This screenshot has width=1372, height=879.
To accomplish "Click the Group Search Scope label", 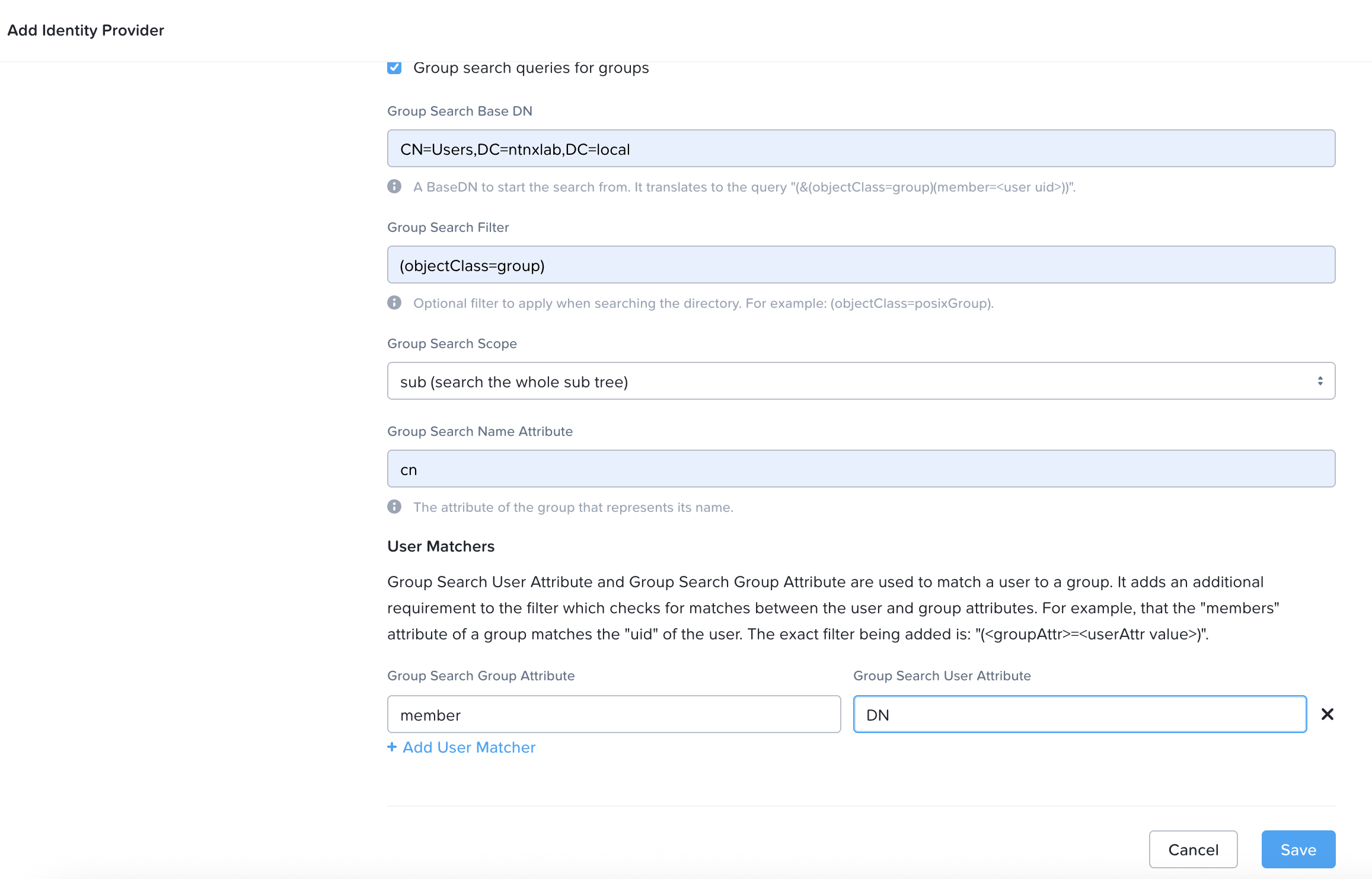I will pyautogui.click(x=452, y=344).
